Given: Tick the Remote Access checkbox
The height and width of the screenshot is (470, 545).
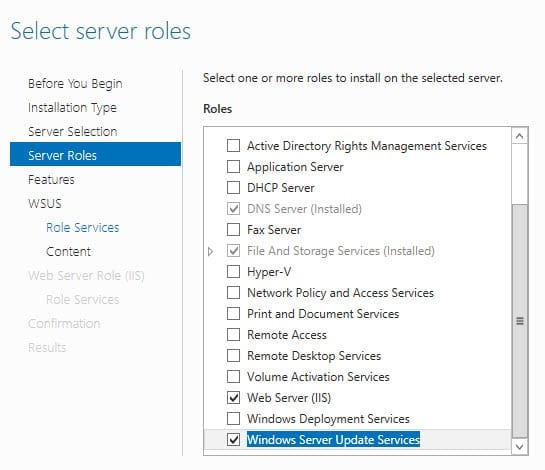Looking at the screenshot, I should pyautogui.click(x=233, y=334).
